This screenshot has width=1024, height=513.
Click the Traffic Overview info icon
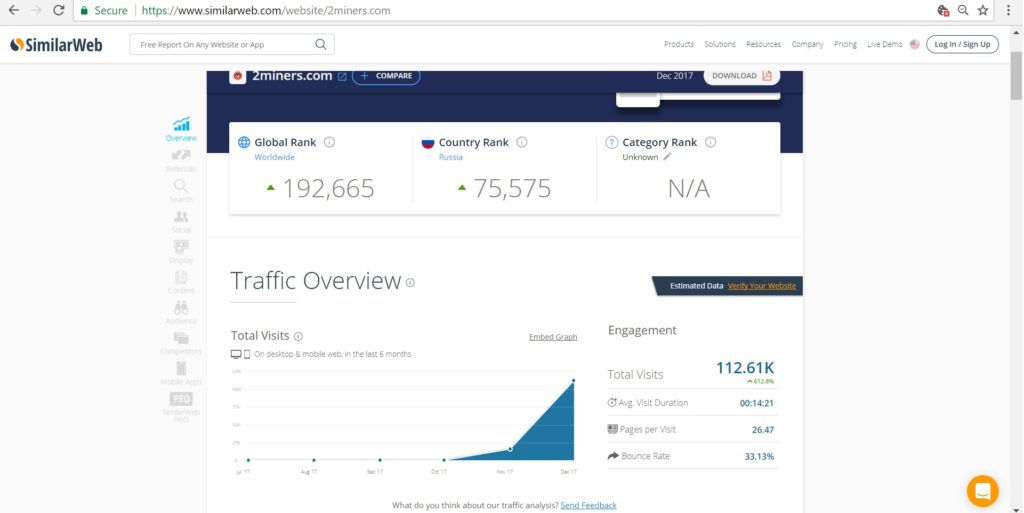(x=410, y=283)
